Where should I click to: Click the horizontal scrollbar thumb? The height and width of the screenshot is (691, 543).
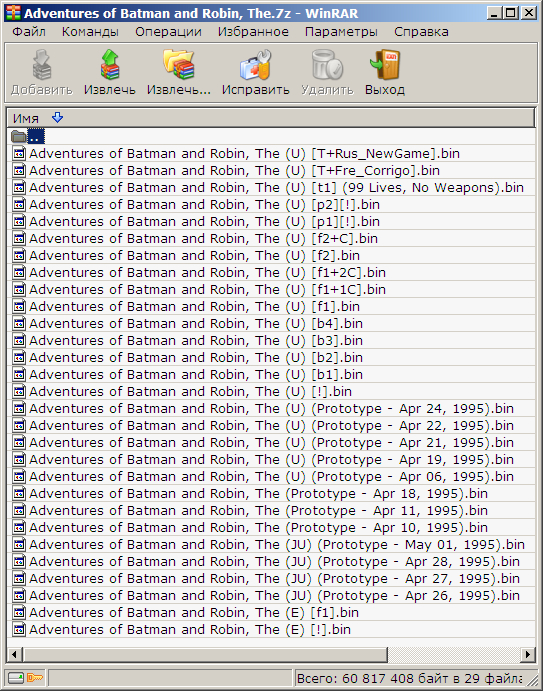click(x=204, y=654)
